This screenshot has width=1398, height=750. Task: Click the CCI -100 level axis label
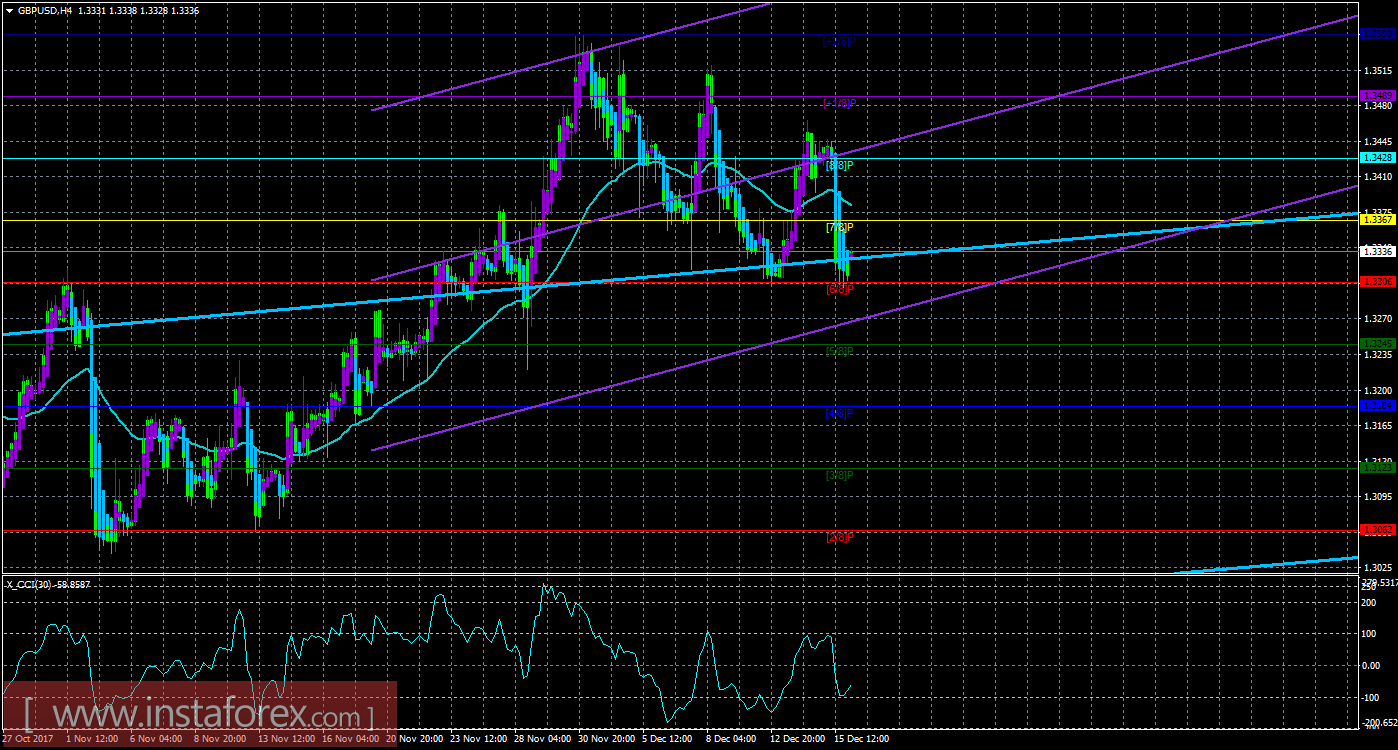pyautogui.click(x=1373, y=696)
